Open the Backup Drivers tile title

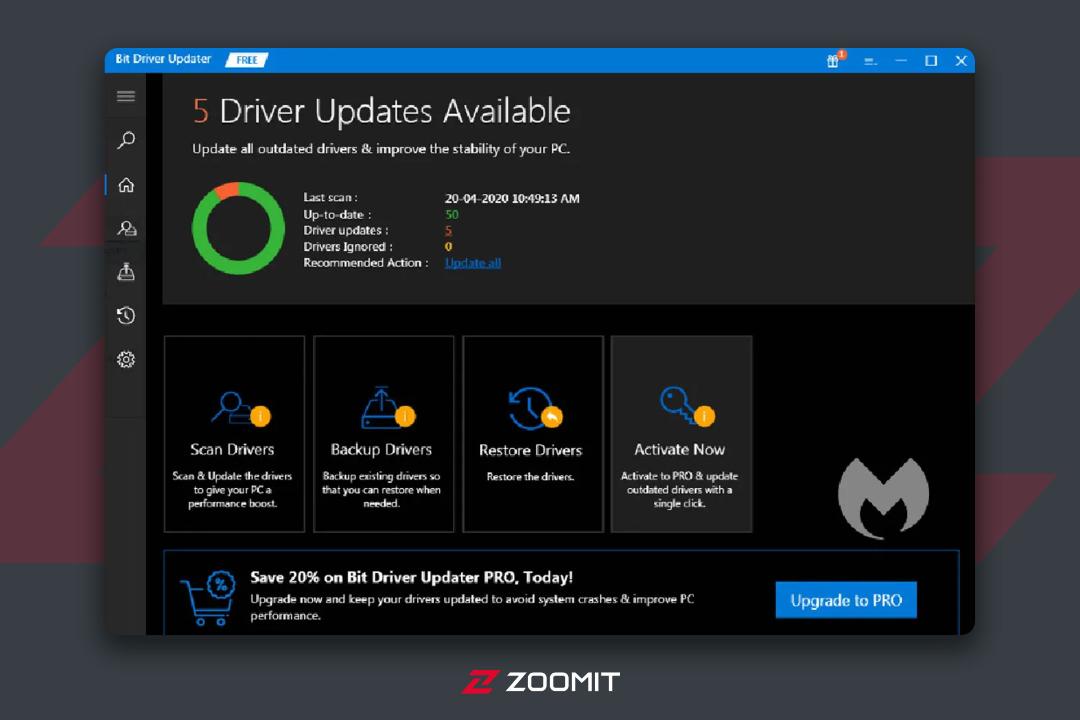pos(381,449)
